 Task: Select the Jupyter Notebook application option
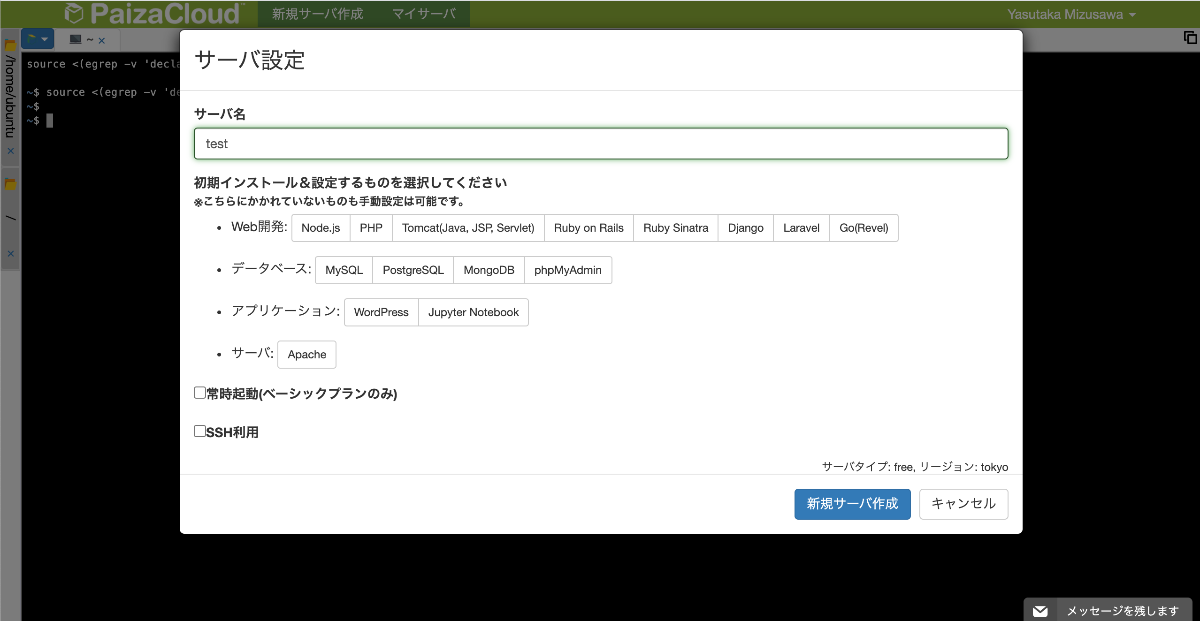pos(474,312)
